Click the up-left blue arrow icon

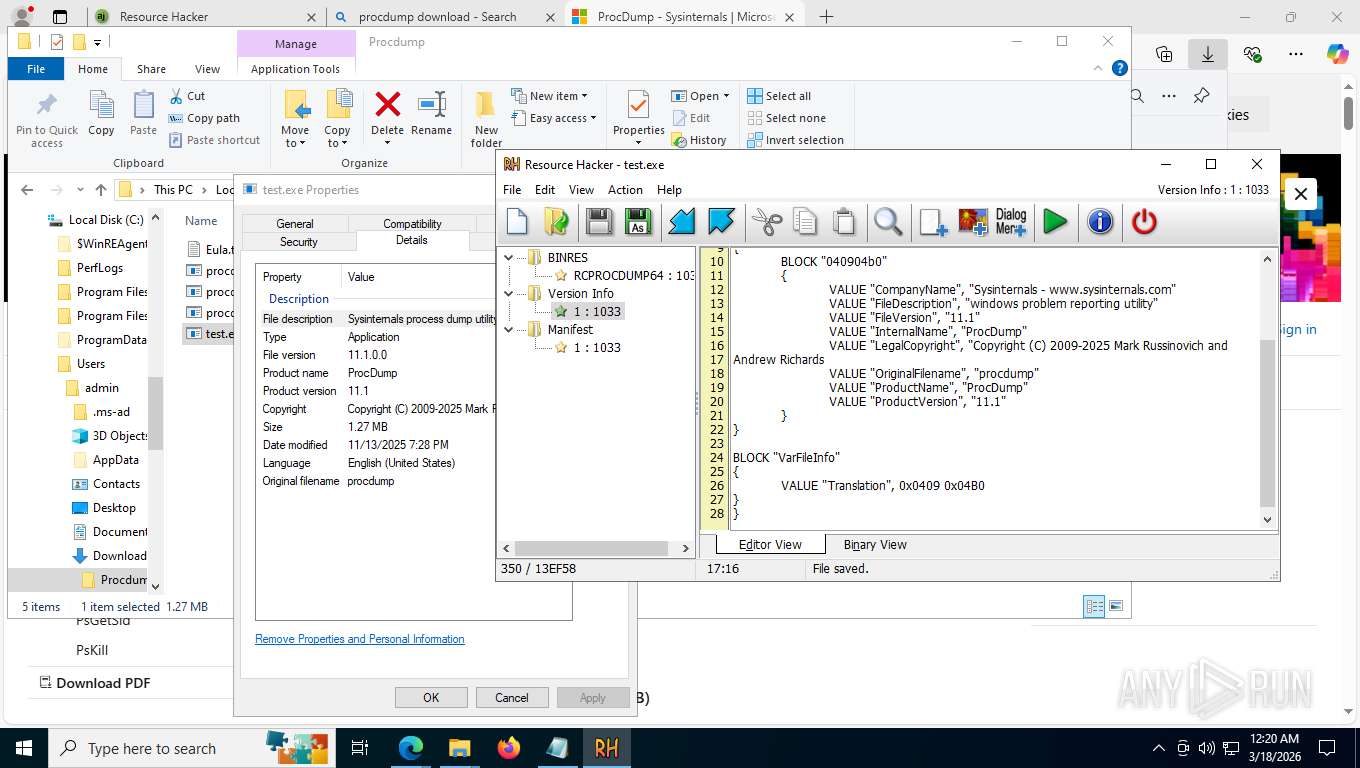pyautogui.click(x=721, y=222)
